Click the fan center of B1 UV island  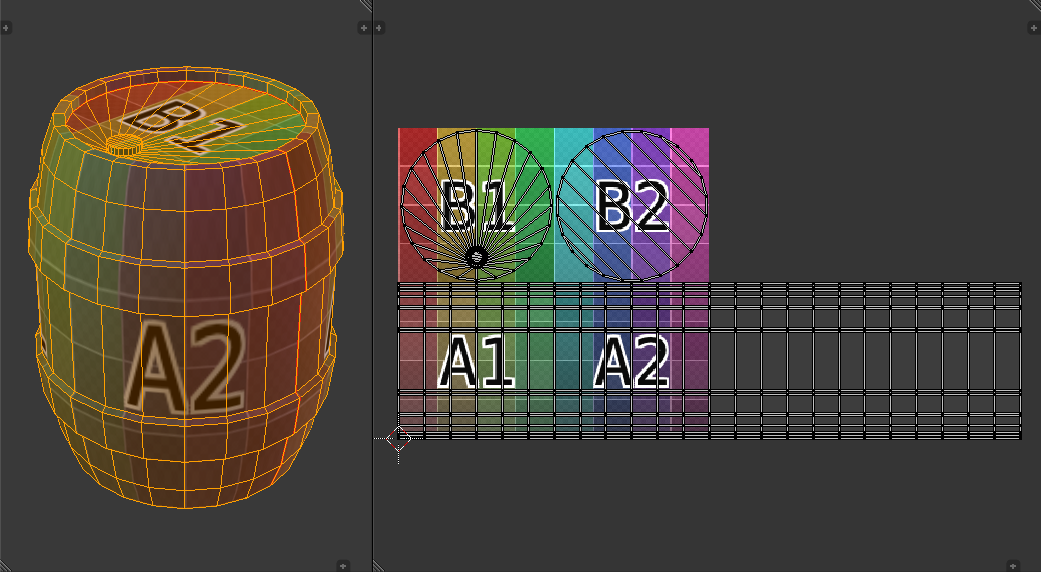[x=477, y=257]
